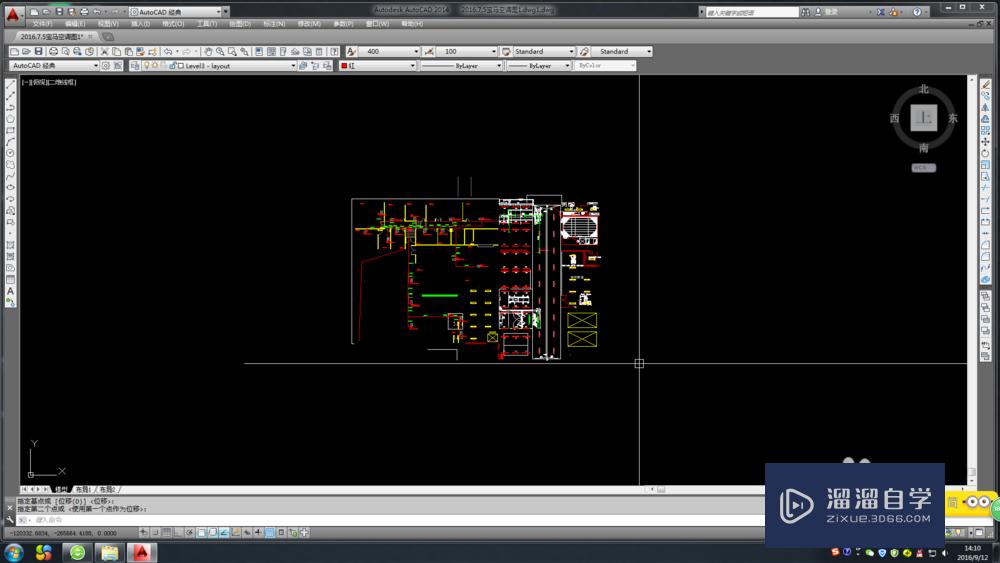Choose the Mirror tool in Modify toolbar
Image resolution: width=1000 pixels, height=563 pixels.
coord(985,108)
